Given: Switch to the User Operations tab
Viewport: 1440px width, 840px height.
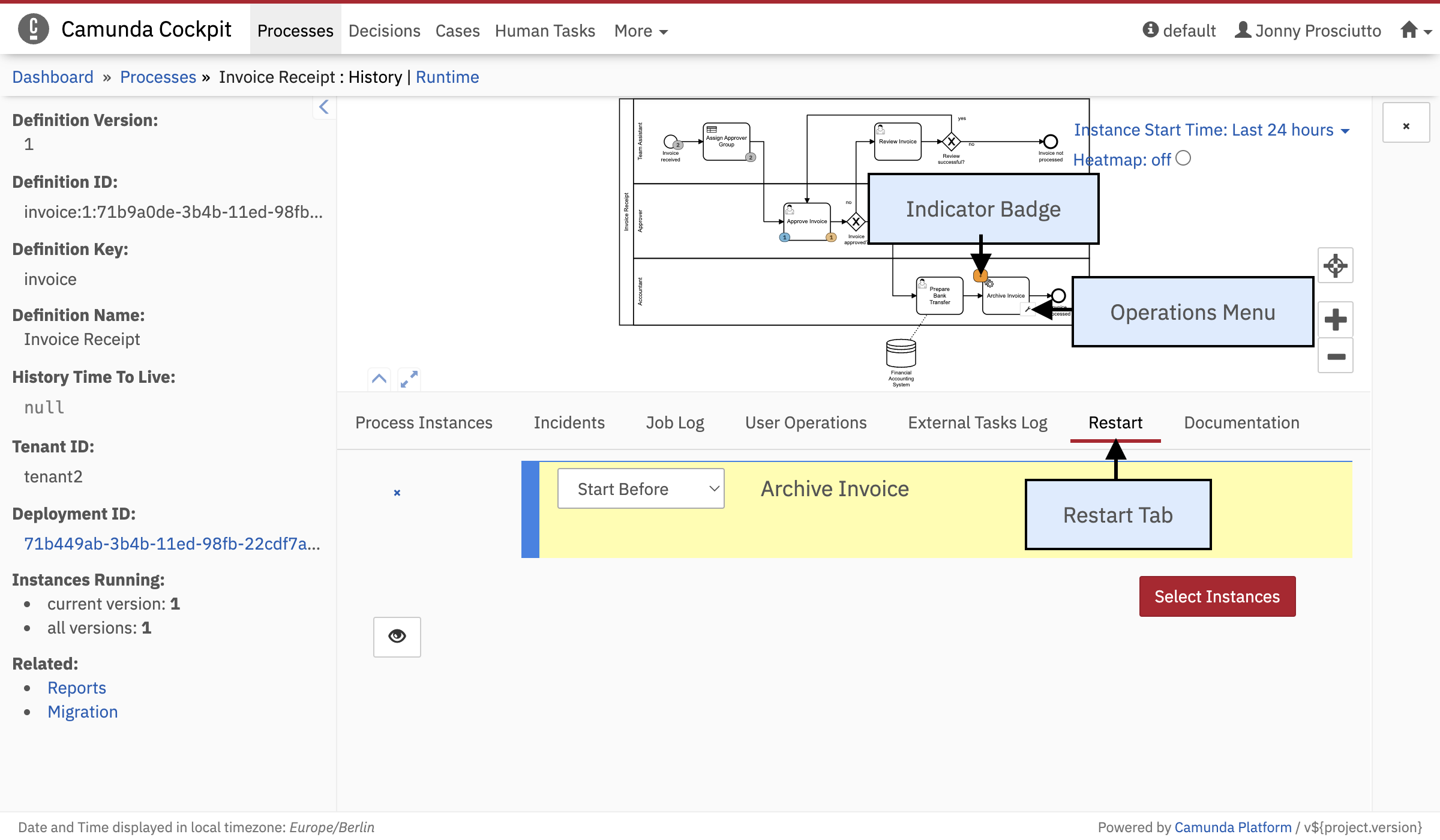Looking at the screenshot, I should pos(806,422).
